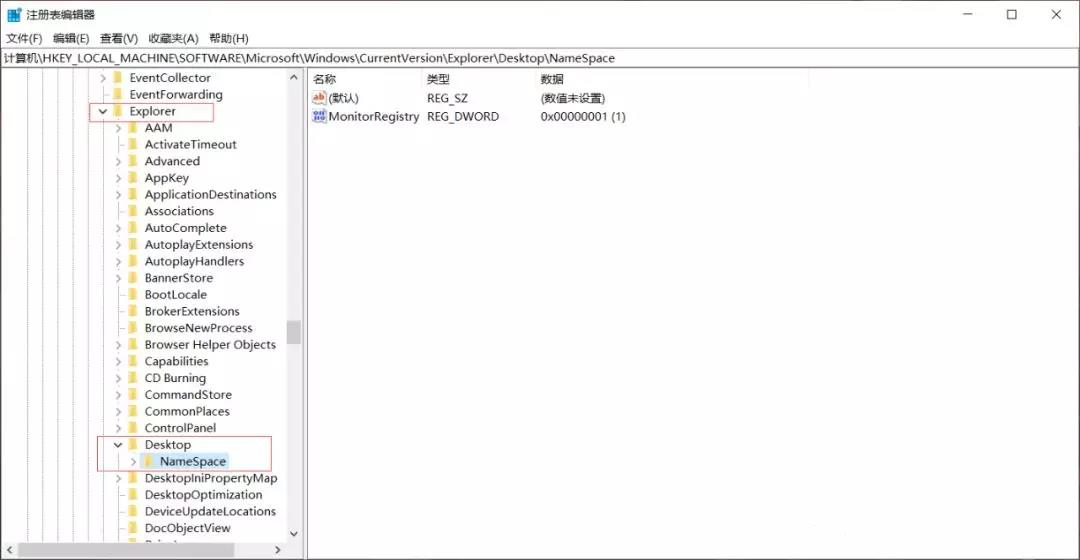
Task: Select the ActivateTimeout folder icon
Action: (x=133, y=144)
